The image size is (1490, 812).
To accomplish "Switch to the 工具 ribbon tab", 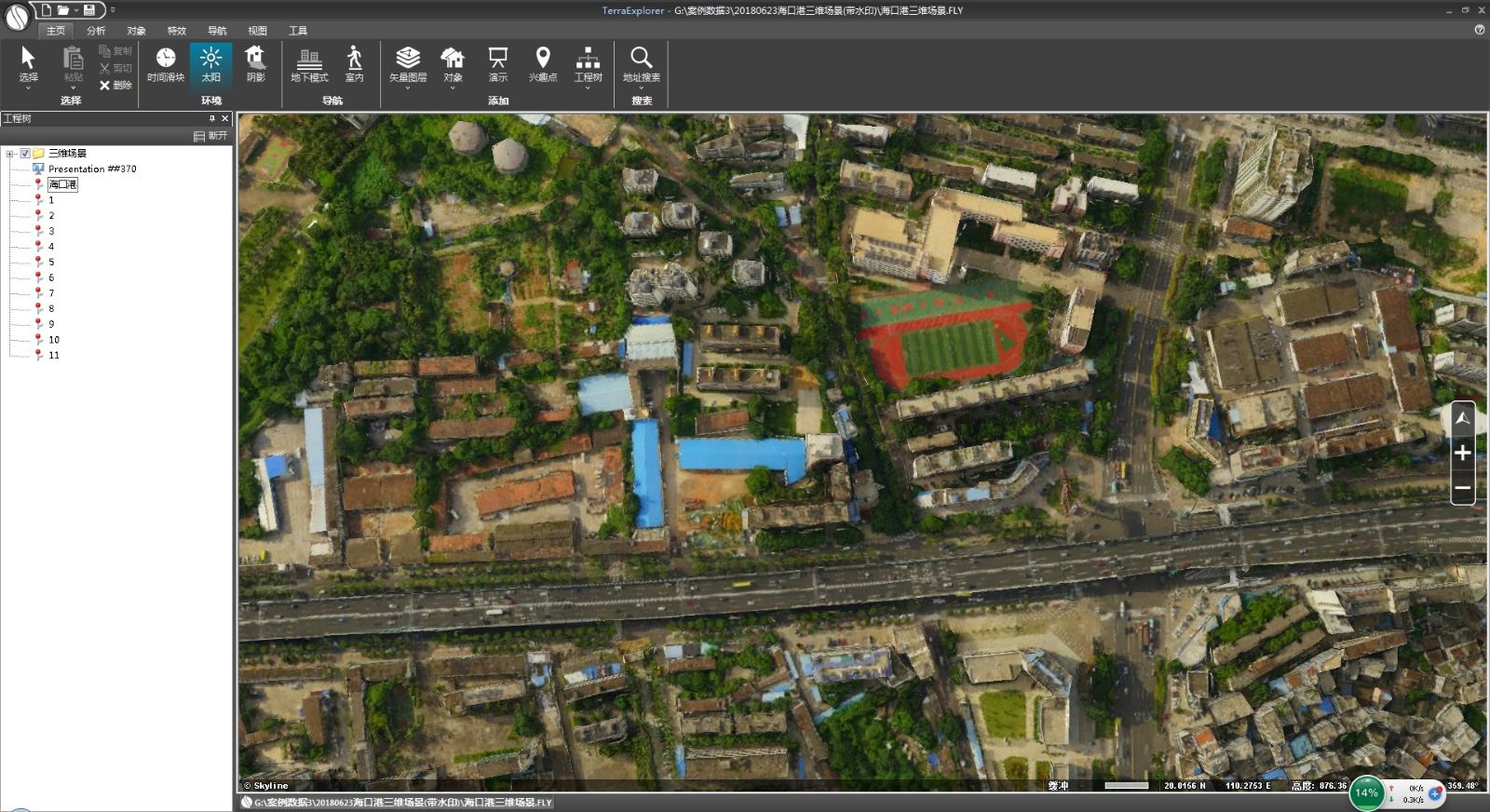I will (x=298, y=31).
